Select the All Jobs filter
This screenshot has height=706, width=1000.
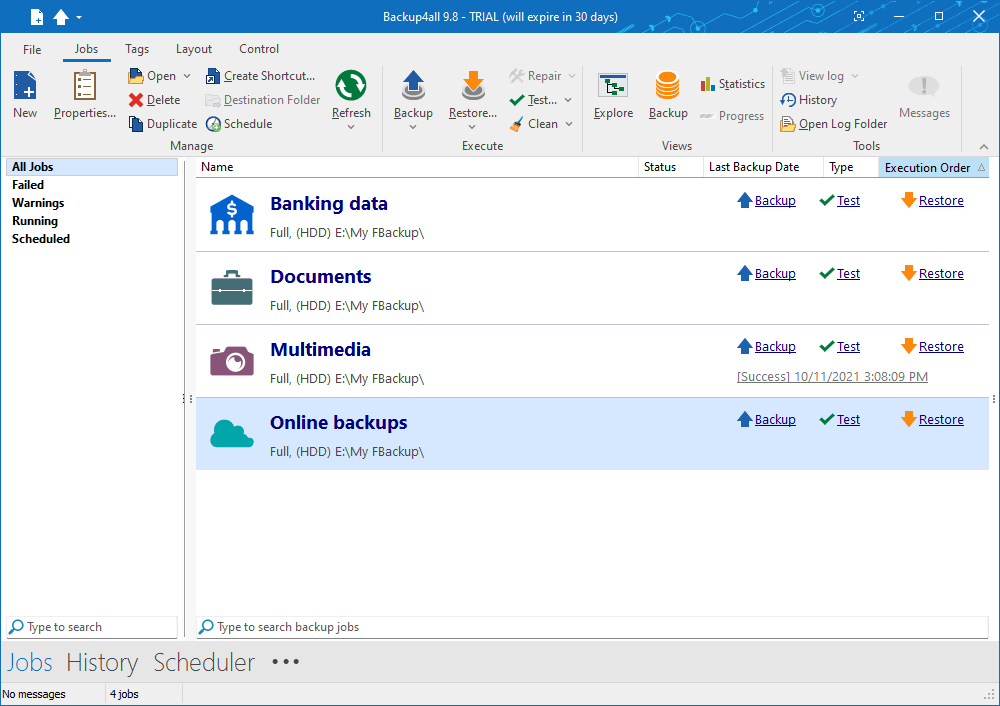coord(92,167)
